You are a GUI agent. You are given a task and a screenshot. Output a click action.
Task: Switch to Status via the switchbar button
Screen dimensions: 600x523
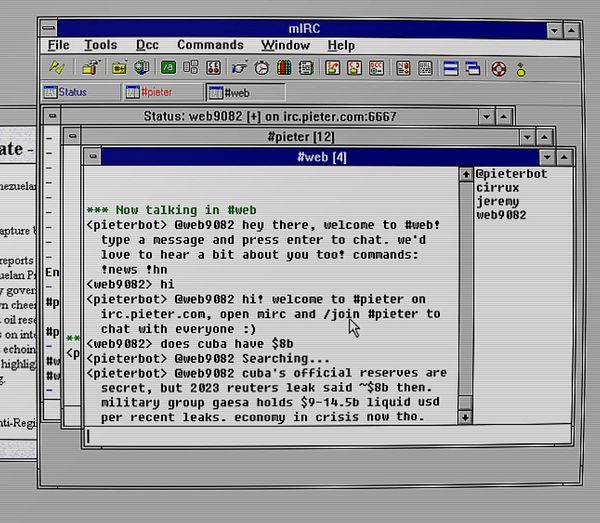[80, 92]
